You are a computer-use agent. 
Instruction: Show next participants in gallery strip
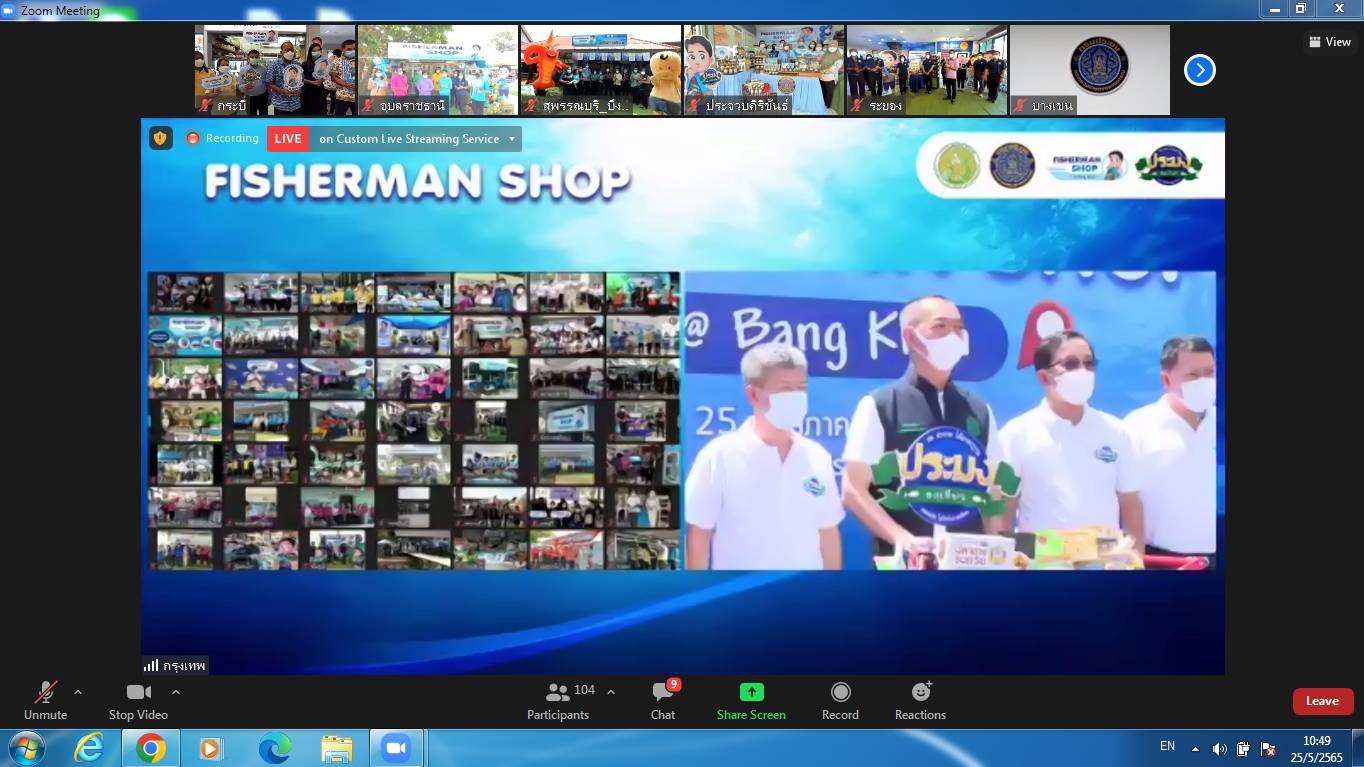pos(1199,70)
